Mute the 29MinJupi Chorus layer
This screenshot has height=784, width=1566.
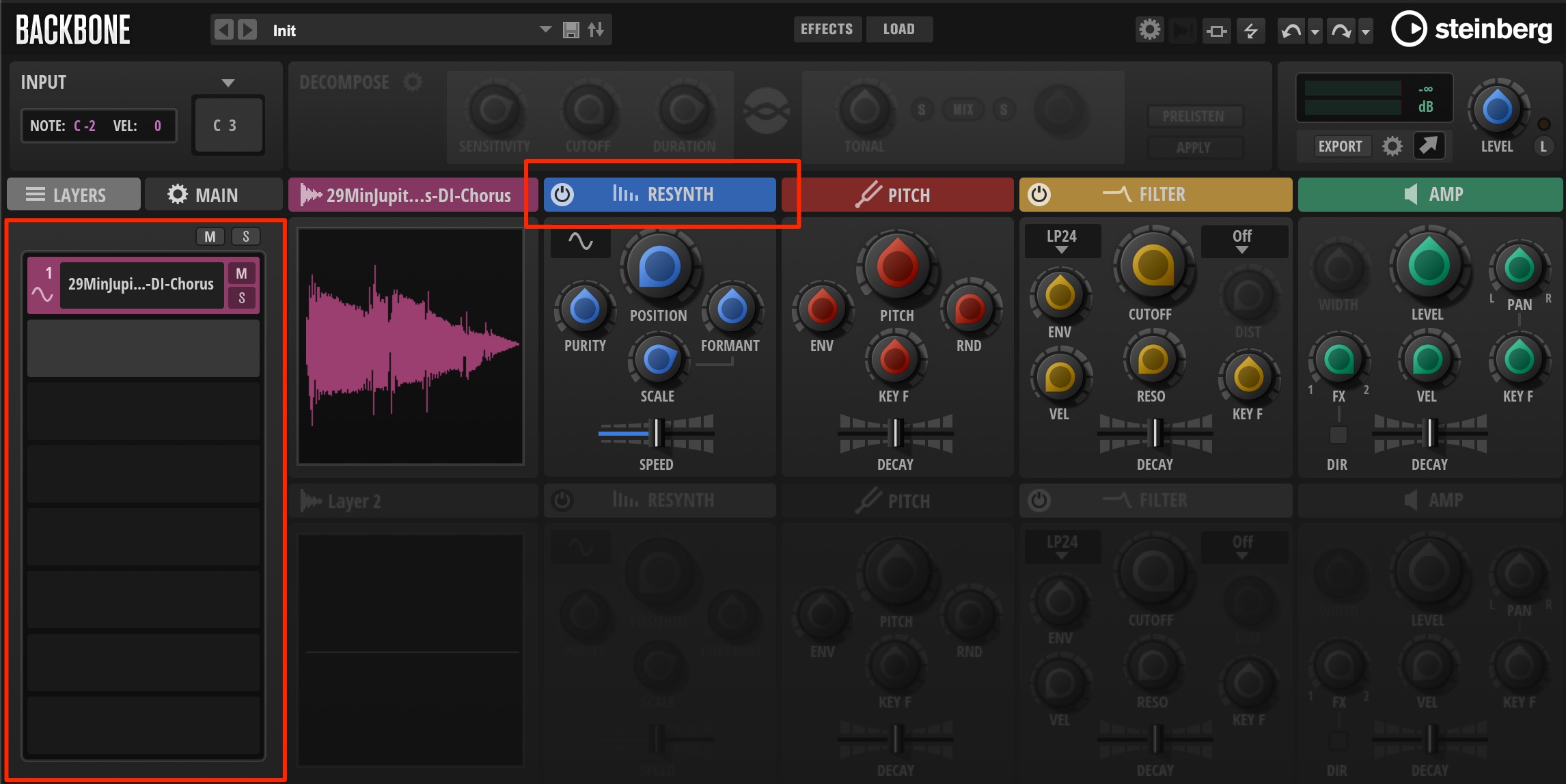click(241, 274)
